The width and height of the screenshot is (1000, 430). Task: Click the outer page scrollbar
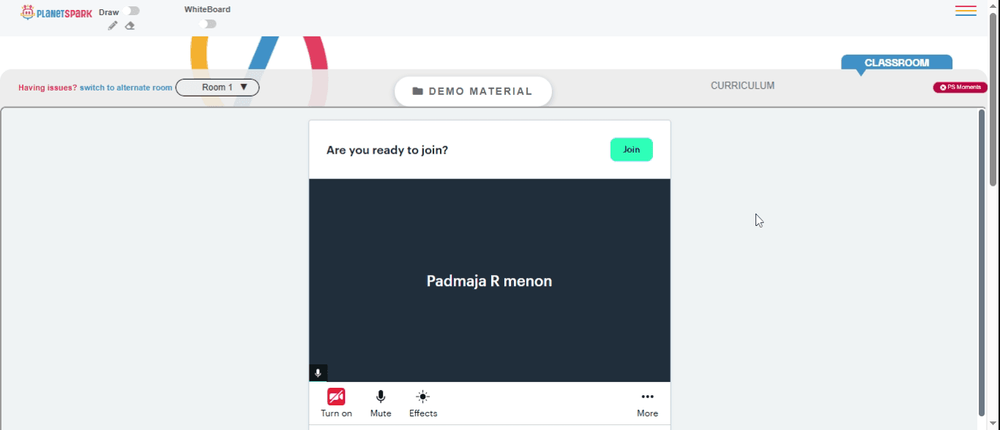(x=994, y=99)
